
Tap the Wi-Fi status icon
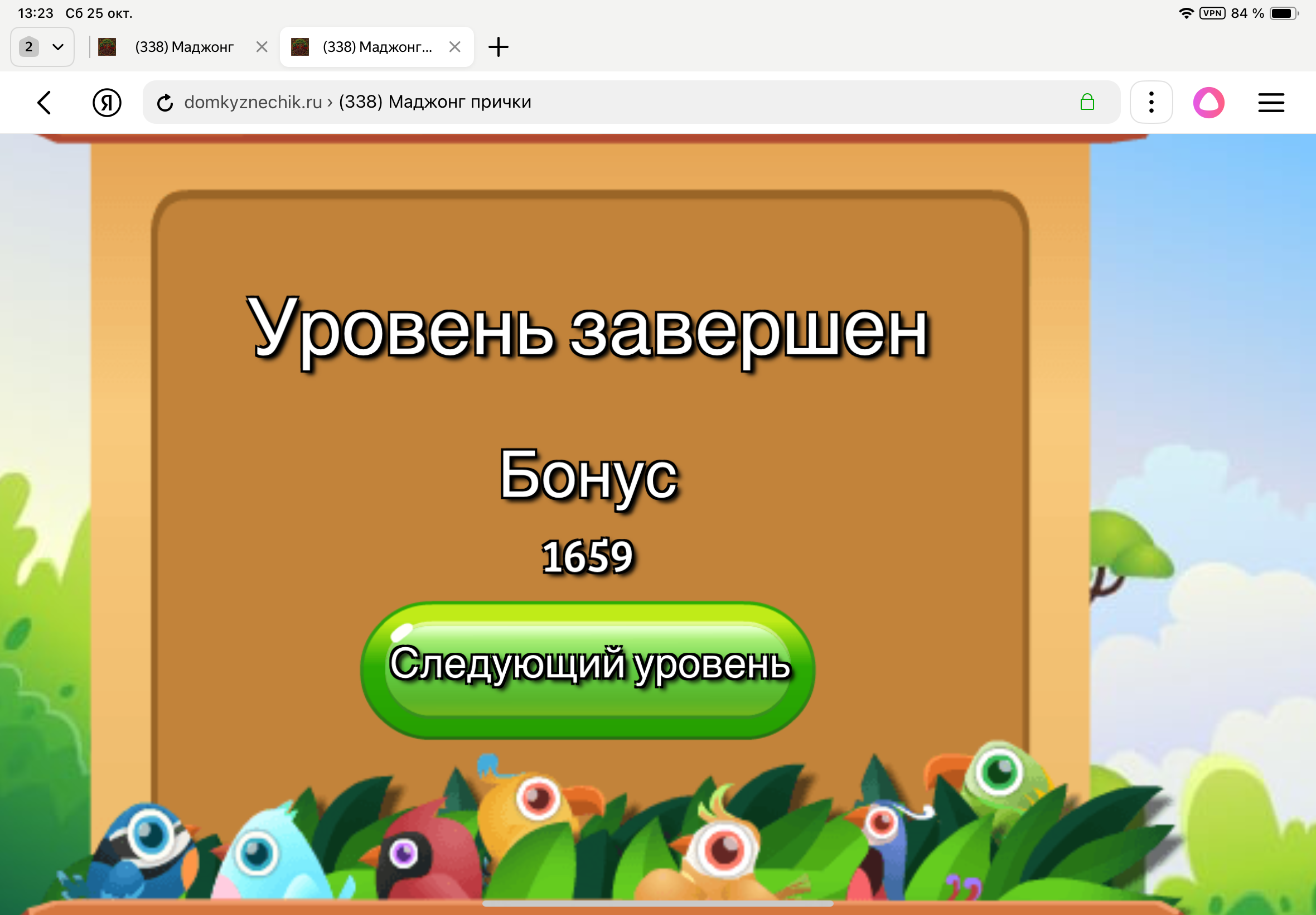[1186, 13]
